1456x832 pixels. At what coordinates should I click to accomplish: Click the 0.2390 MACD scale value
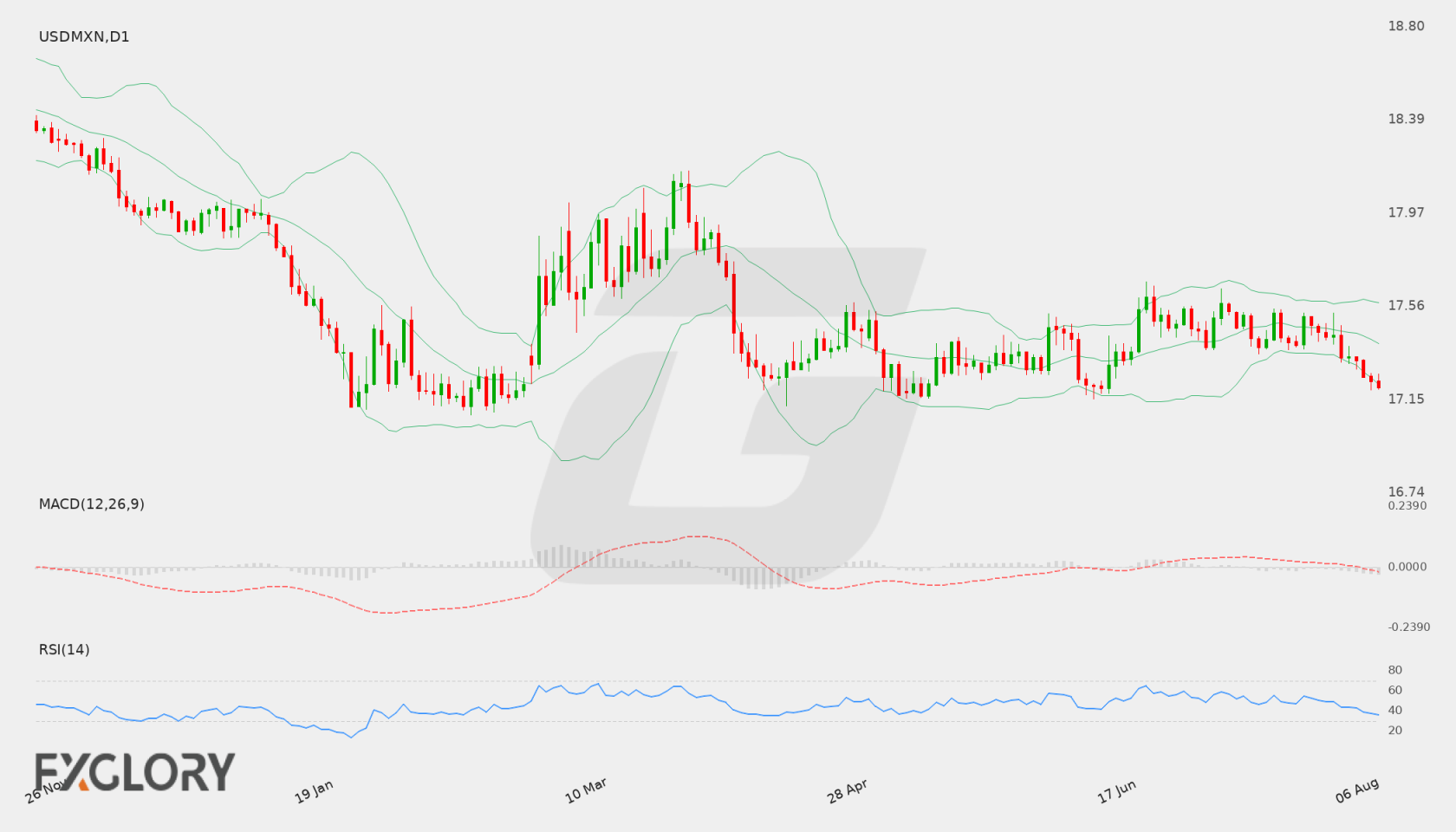tap(1407, 505)
